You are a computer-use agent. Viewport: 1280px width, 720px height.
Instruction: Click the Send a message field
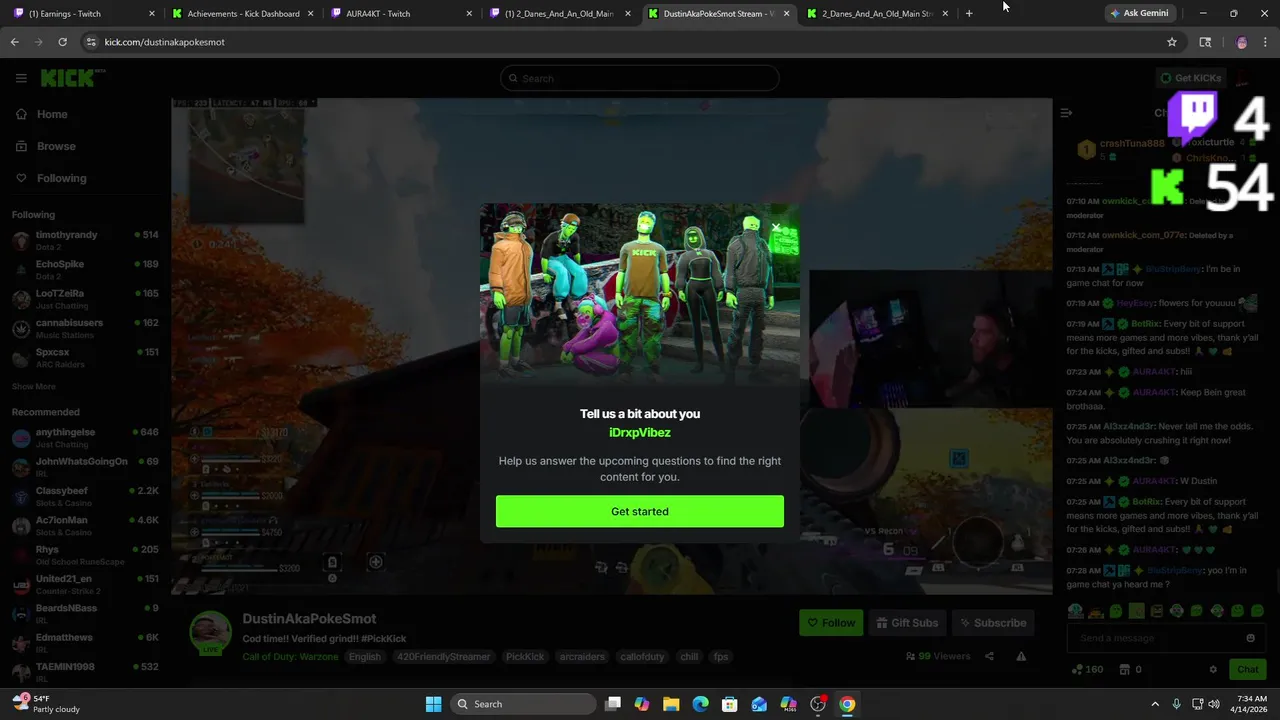1155,638
